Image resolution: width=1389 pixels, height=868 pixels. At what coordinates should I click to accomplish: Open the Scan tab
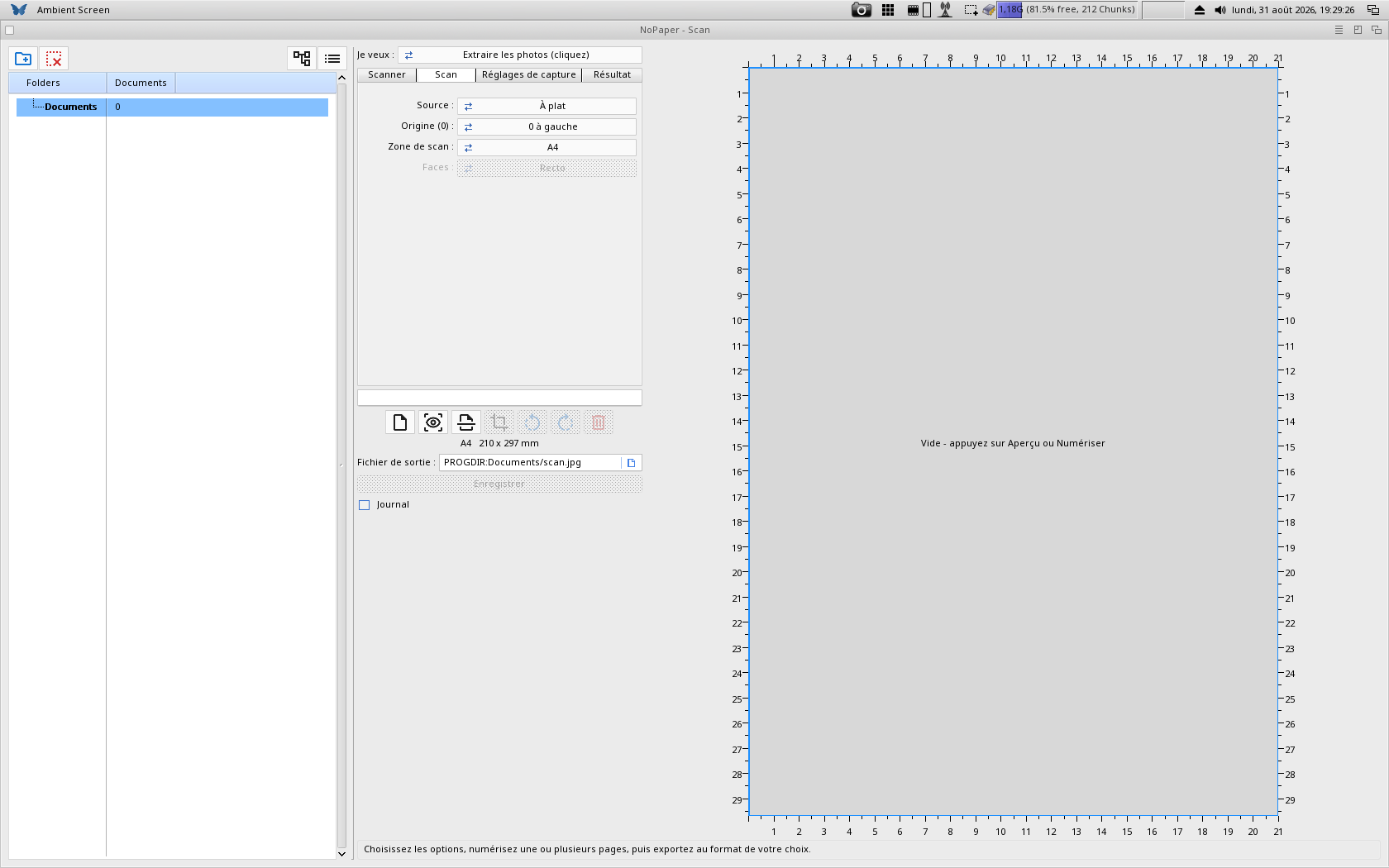pyautogui.click(x=446, y=75)
